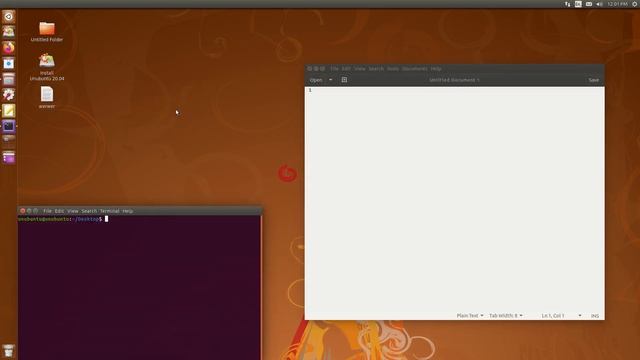Select the answer file on desktop

[47, 98]
